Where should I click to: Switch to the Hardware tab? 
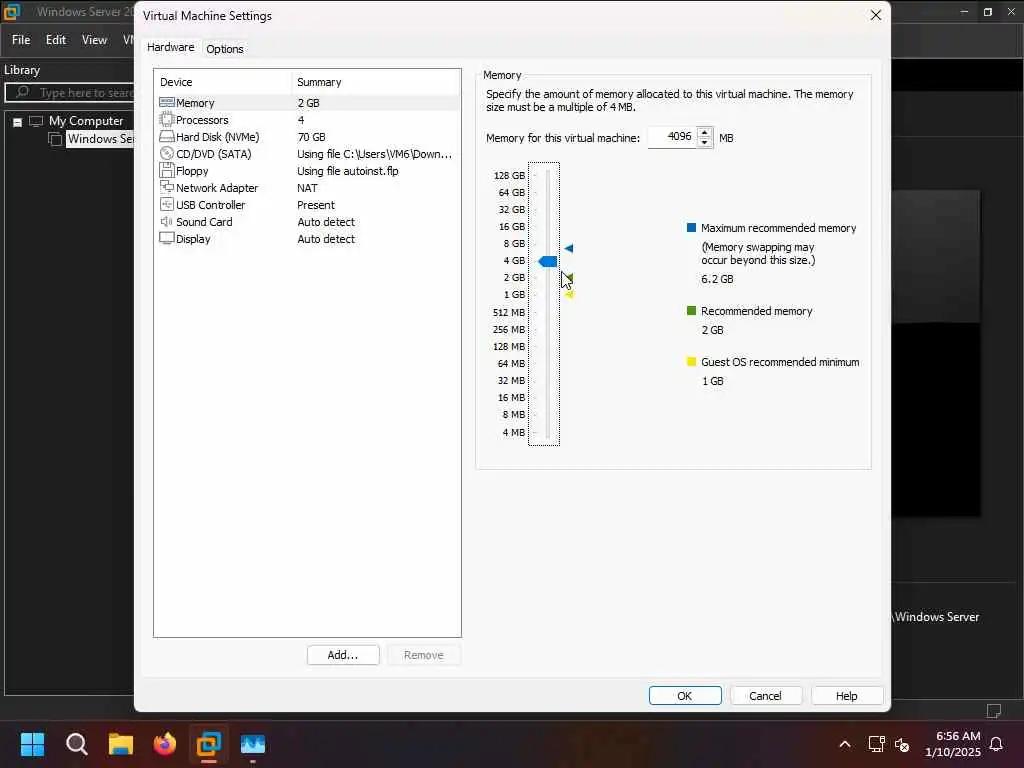click(x=170, y=47)
